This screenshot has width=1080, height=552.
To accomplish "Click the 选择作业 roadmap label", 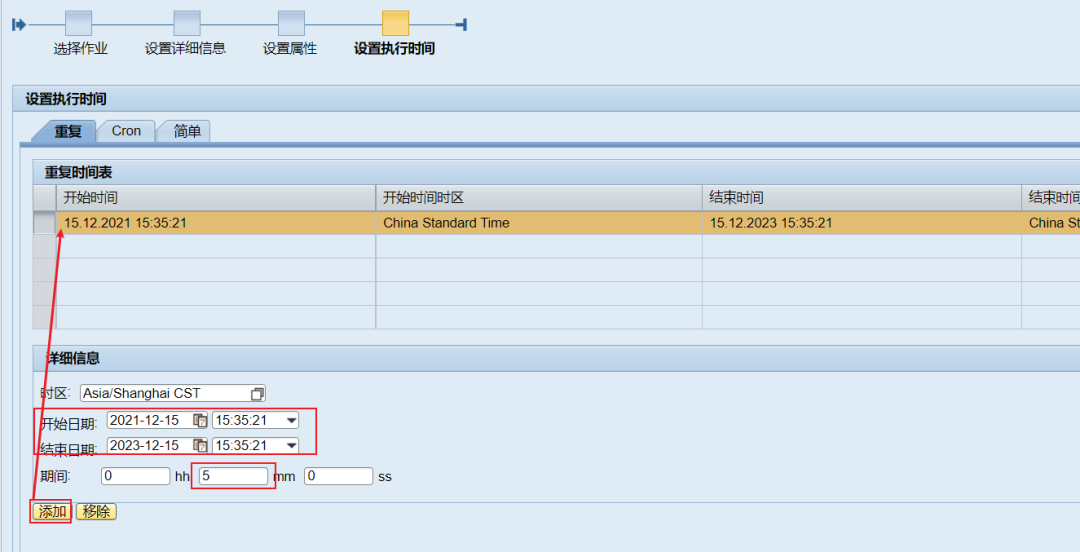I will (81, 48).
